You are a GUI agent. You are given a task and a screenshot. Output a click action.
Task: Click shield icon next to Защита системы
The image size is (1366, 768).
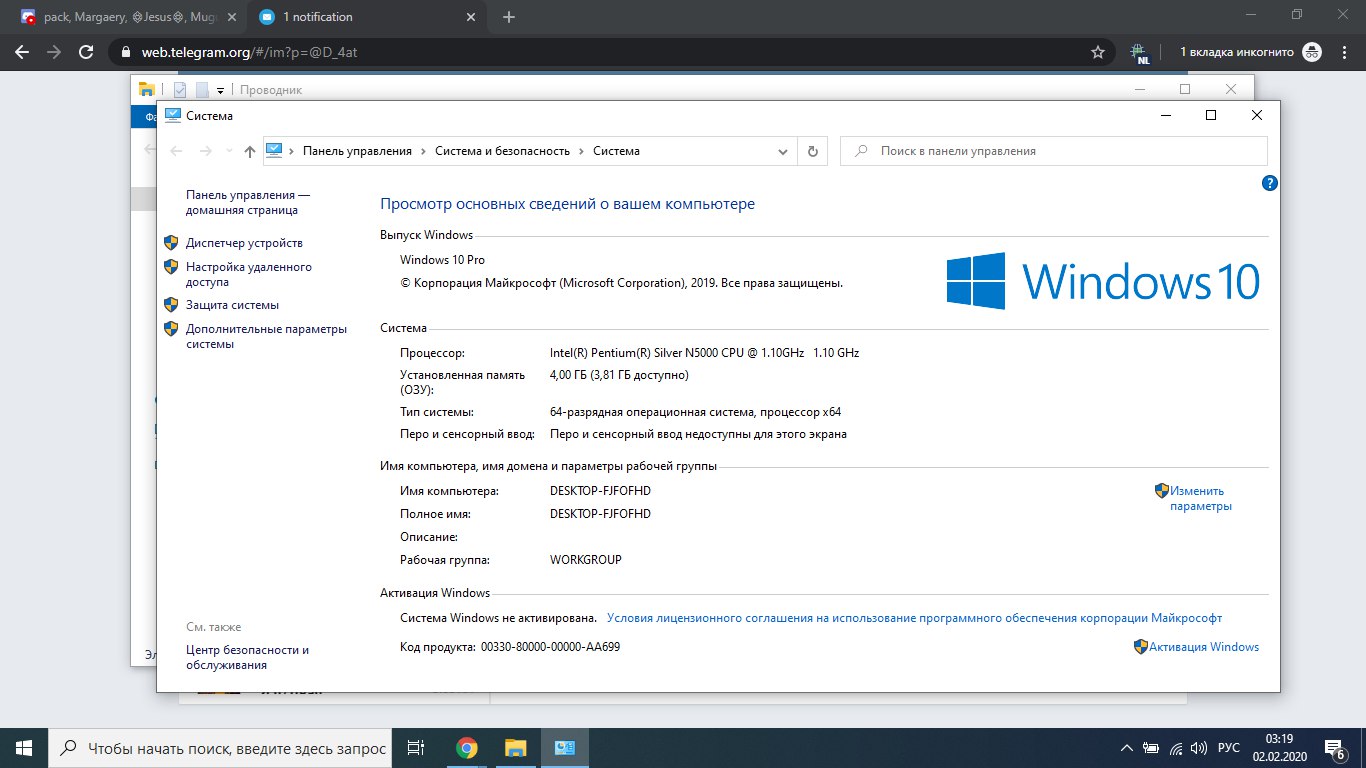tap(171, 305)
